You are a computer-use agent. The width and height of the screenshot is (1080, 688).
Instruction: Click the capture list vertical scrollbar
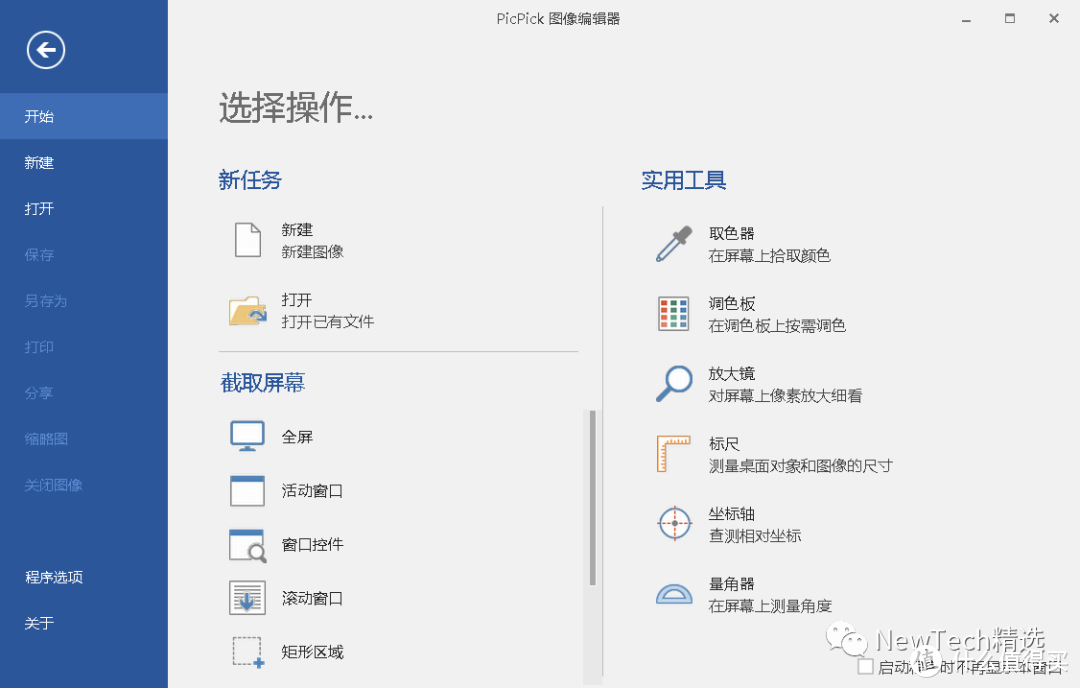592,498
